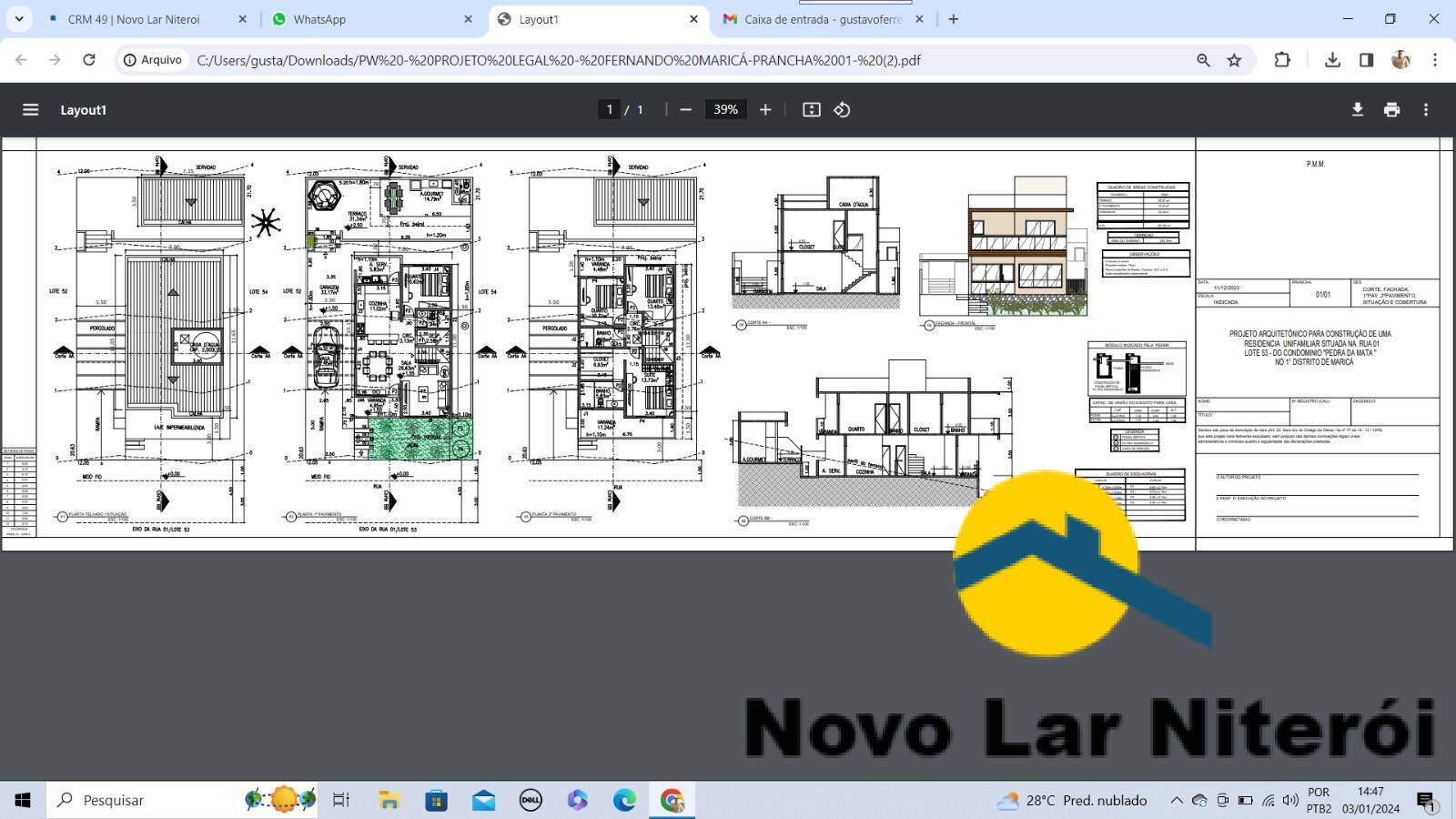Switch input language POR PTB2
This screenshot has height=819, width=1456.
1319,800
